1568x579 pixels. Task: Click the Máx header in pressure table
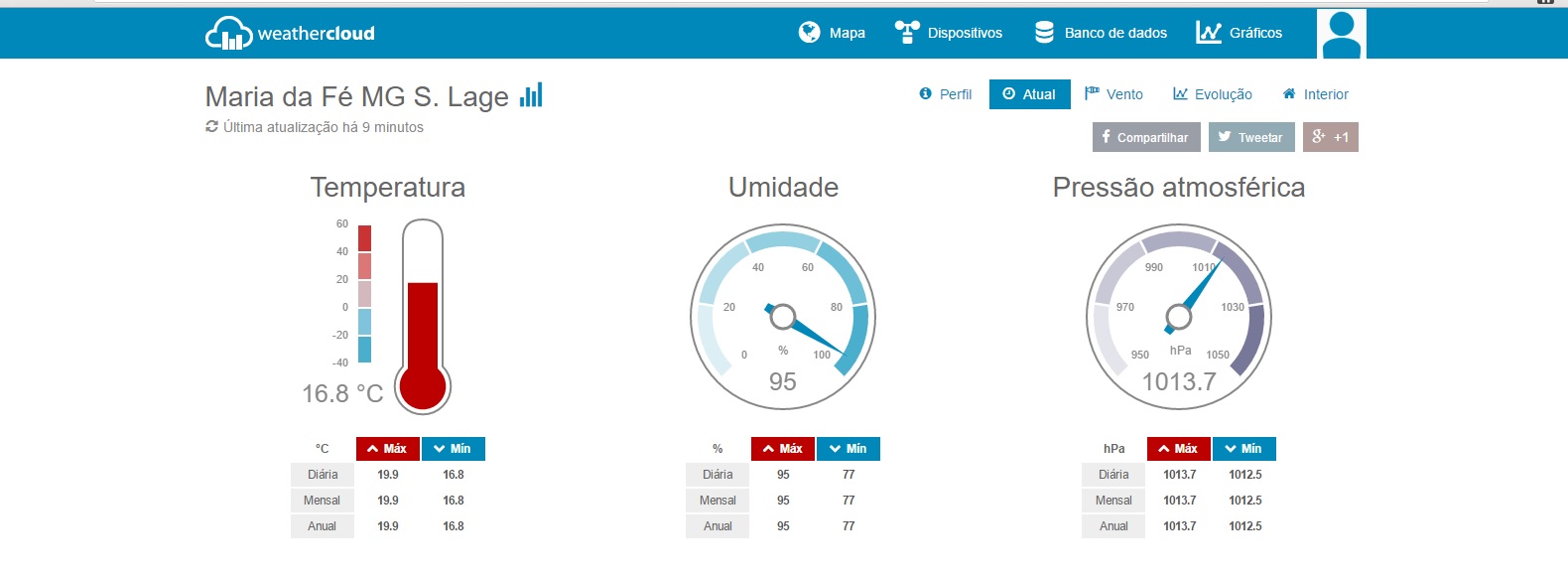pos(1179,449)
